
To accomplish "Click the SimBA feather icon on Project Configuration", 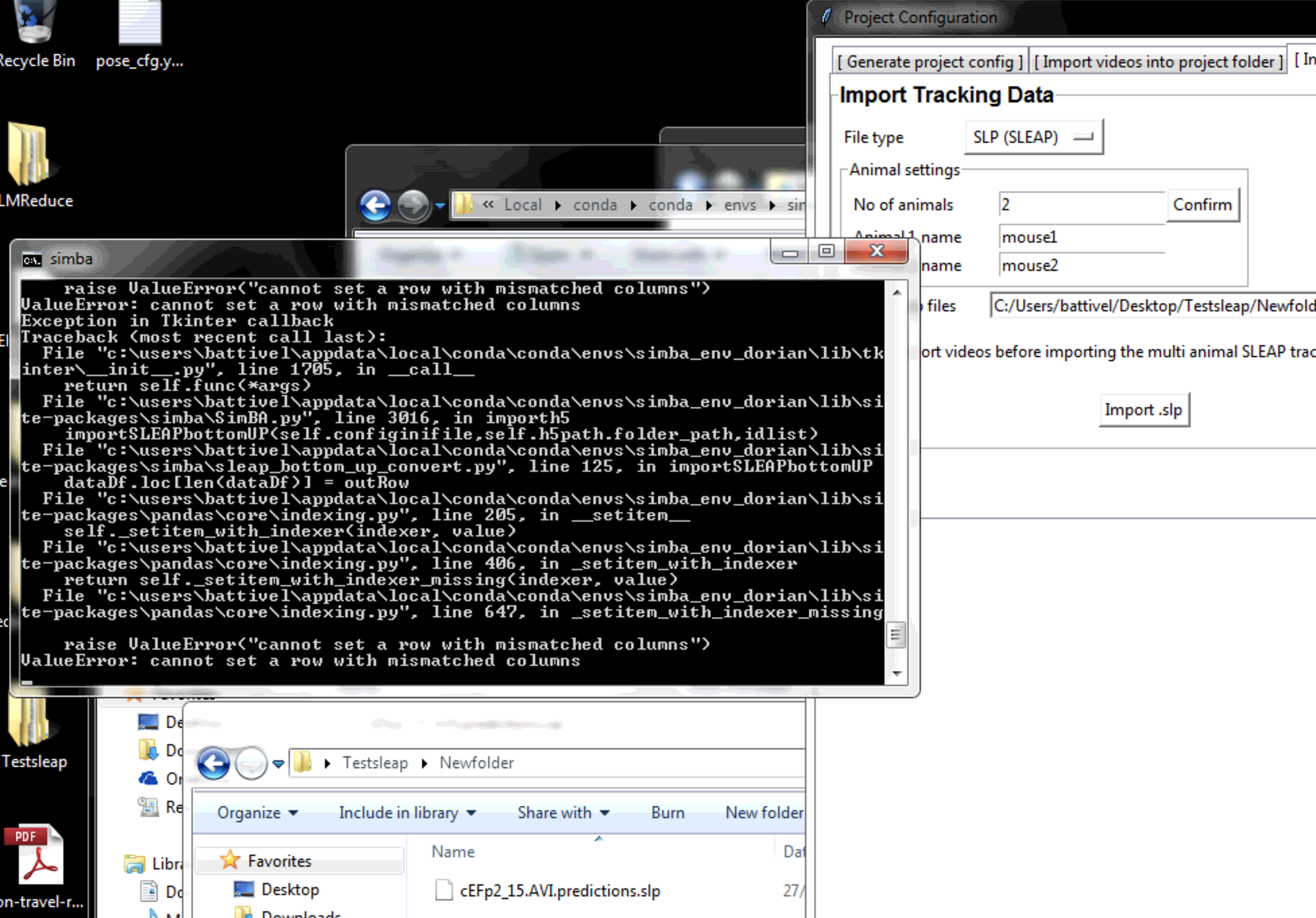I will point(825,16).
